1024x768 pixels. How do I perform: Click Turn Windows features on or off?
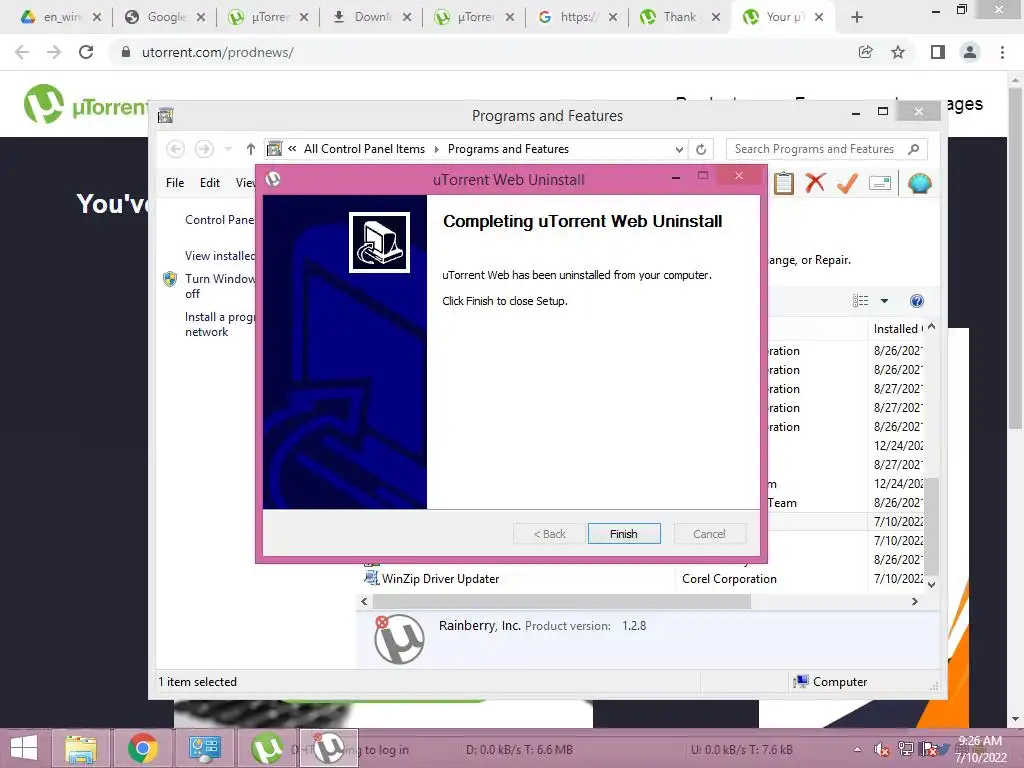[219, 286]
